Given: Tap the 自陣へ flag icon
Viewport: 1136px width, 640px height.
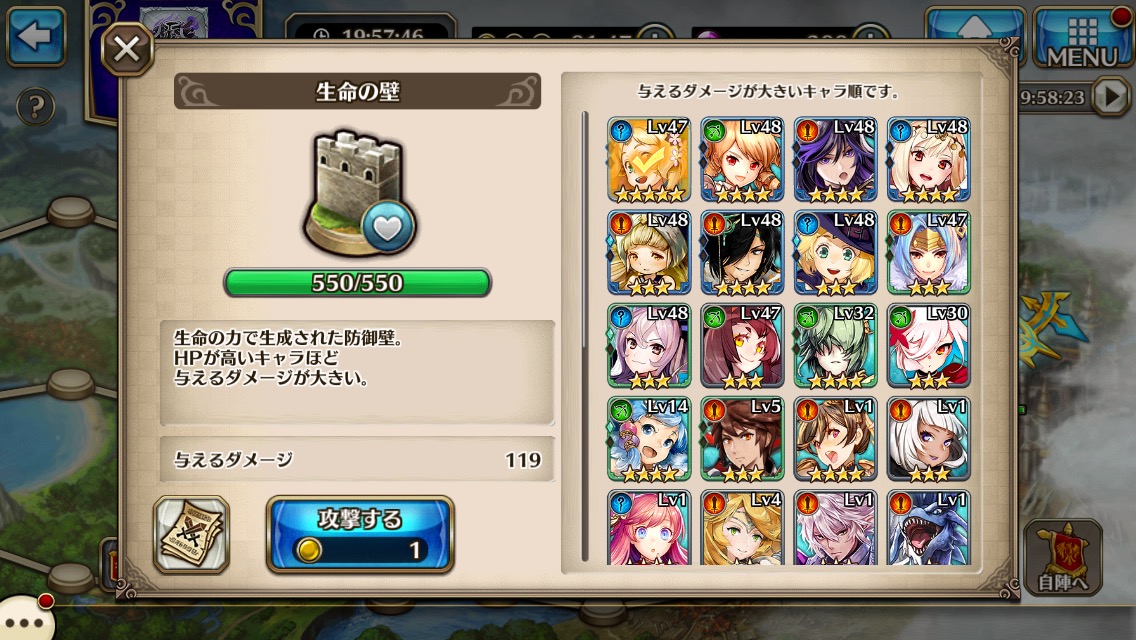Looking at the screenshot, I should (x=1064, y=558).
